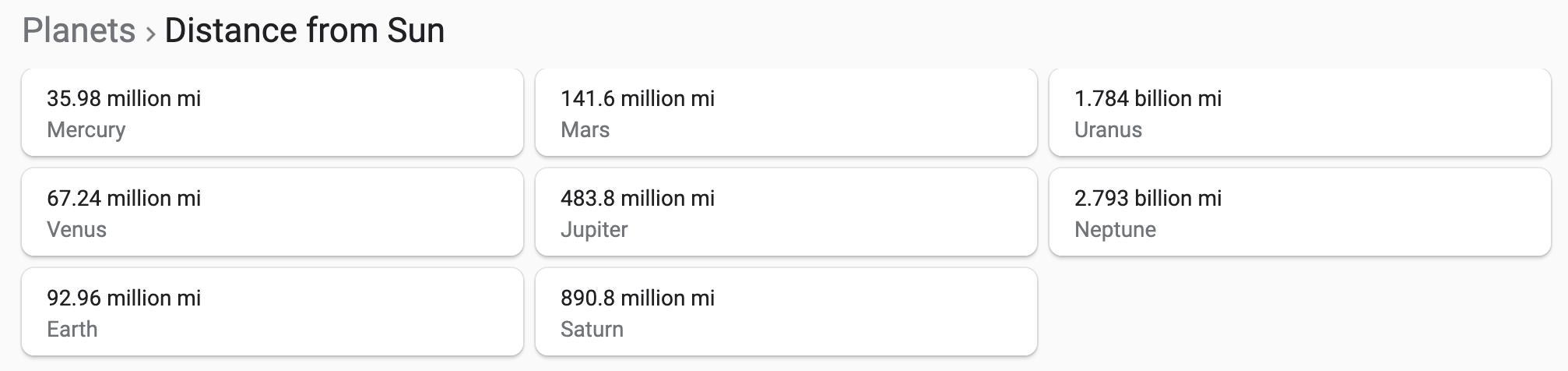Click the breadcrumb chevron arrow after Planets
Screen dimensions: 1568x371
click(x=150, y=34)
